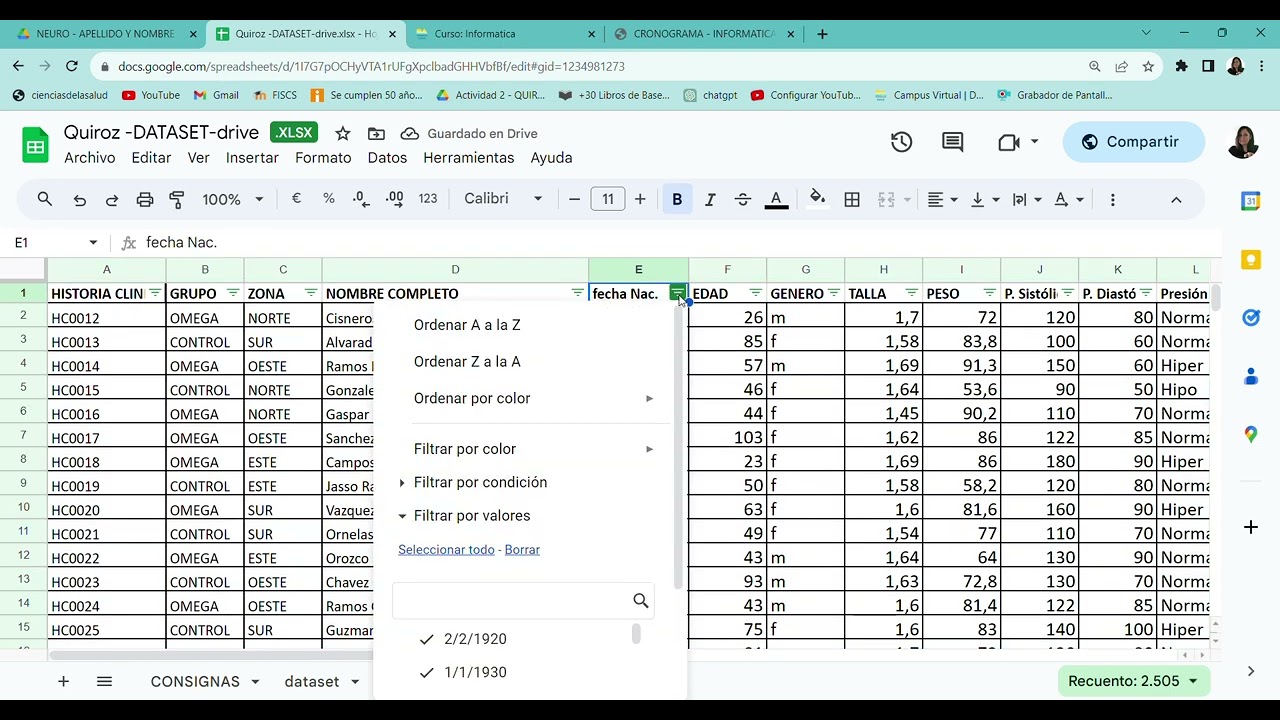
Task: Print the spreadsheet
Action: pyautogui.click(x=145, y=199)
